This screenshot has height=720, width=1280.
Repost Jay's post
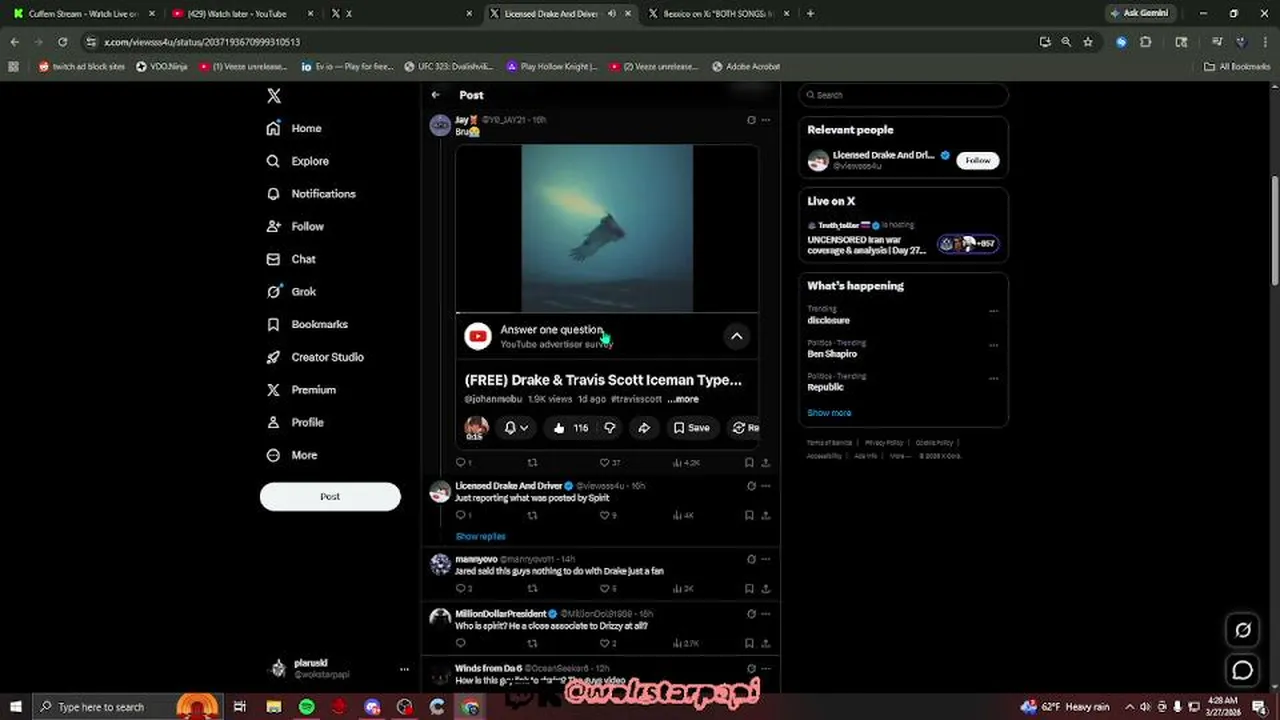pyautogui.click(x=532, y=462)
